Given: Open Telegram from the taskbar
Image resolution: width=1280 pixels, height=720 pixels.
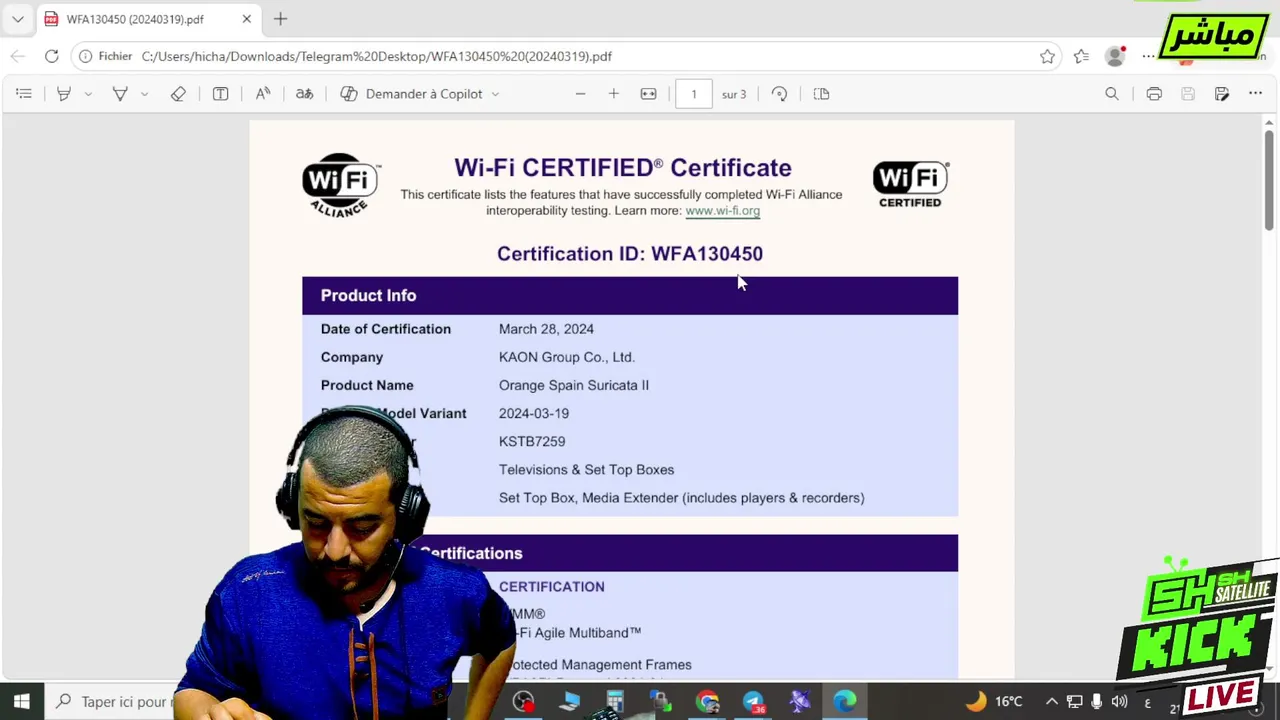Looking at the screenshot, I should click(754, 701).
